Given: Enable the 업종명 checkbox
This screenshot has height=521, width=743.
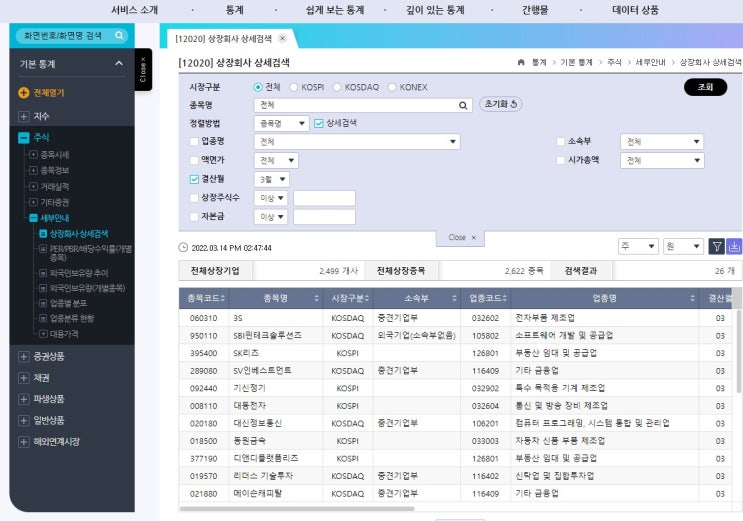Looking at the screenshot, I should [194, 141].
